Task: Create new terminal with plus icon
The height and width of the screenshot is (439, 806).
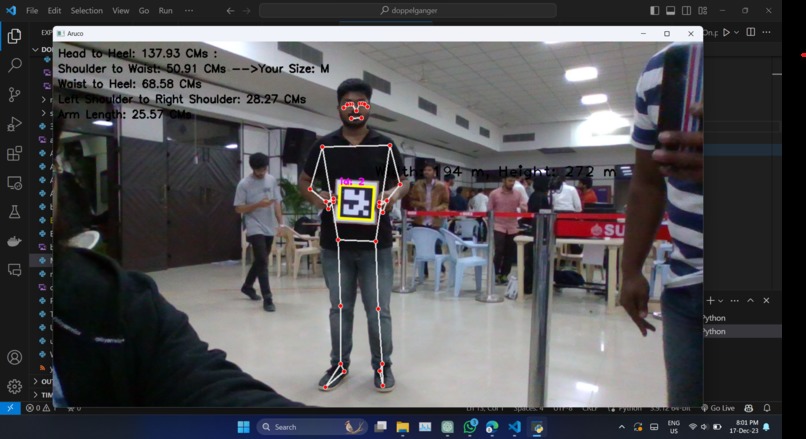Action: tap(710, 300)
